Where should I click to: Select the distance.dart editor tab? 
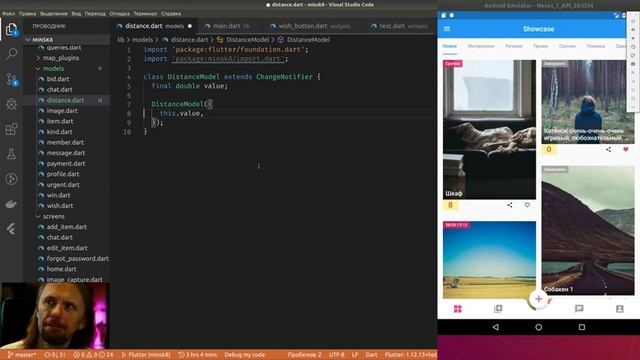click(x=154, y=26)
